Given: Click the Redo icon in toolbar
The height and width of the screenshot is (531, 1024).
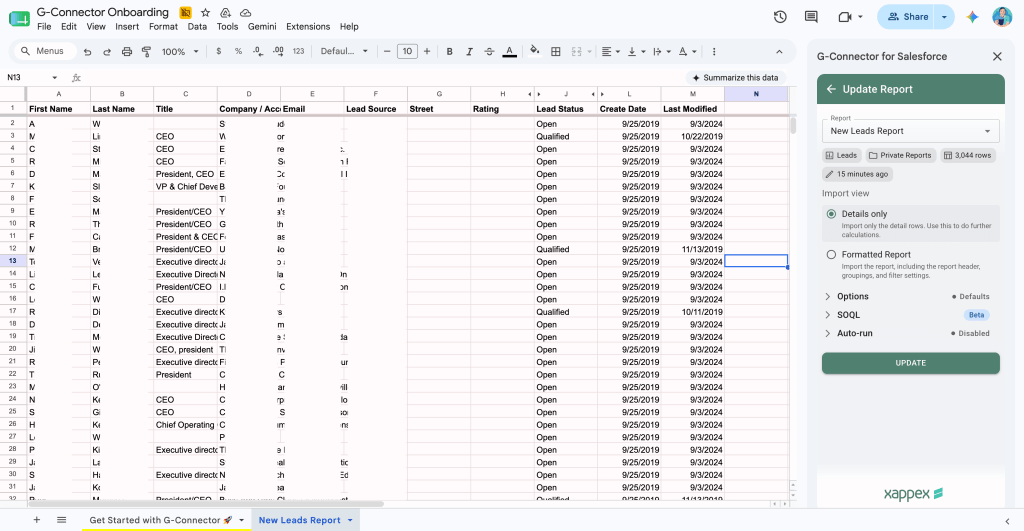Looking at the screenshot, I should [106, 52].
